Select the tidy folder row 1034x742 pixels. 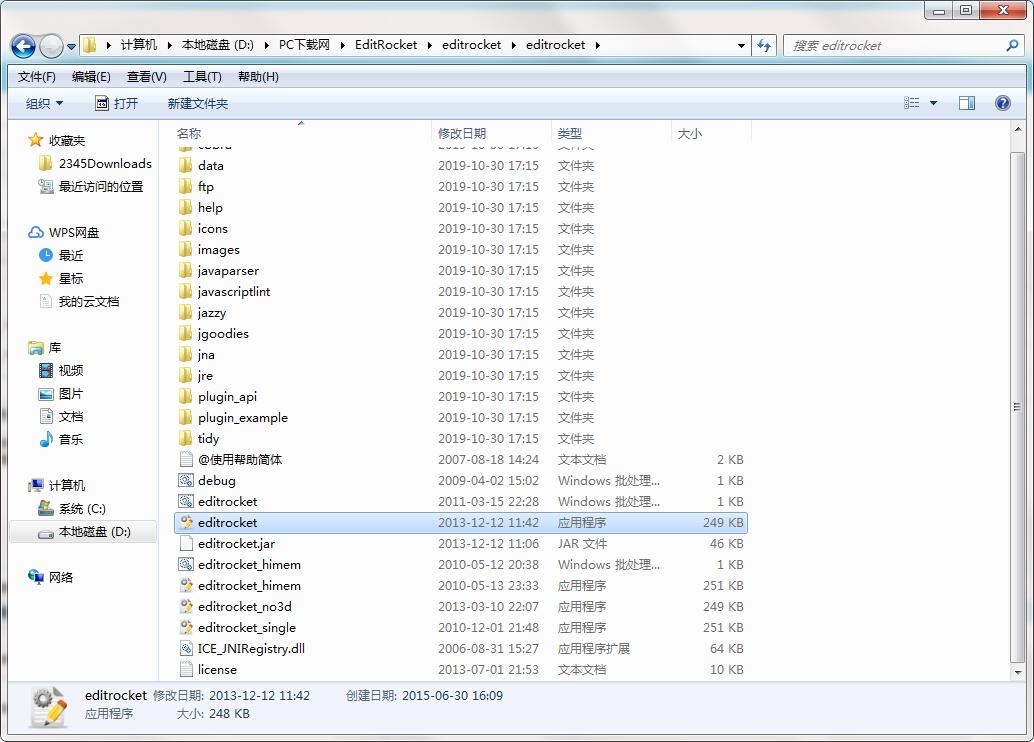coord(462,439)
